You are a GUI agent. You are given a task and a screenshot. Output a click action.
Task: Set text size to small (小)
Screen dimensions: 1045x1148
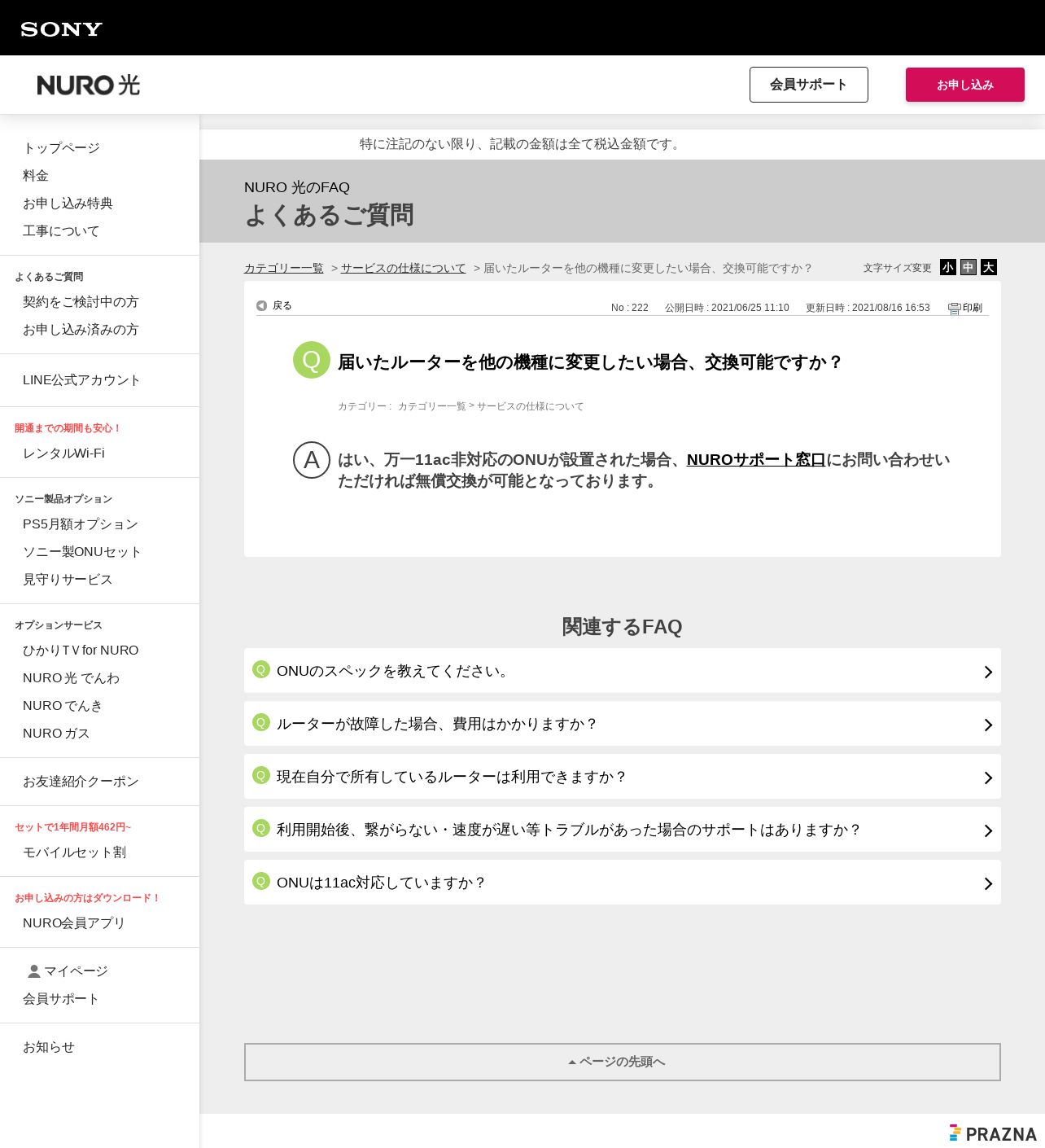point(948,267)
